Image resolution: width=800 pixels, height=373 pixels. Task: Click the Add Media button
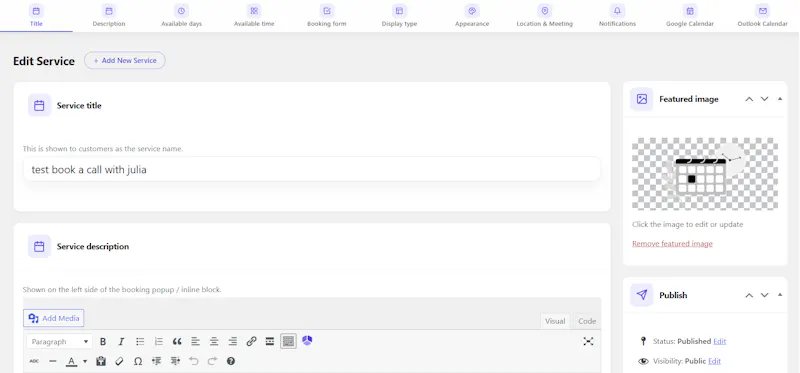54,318
